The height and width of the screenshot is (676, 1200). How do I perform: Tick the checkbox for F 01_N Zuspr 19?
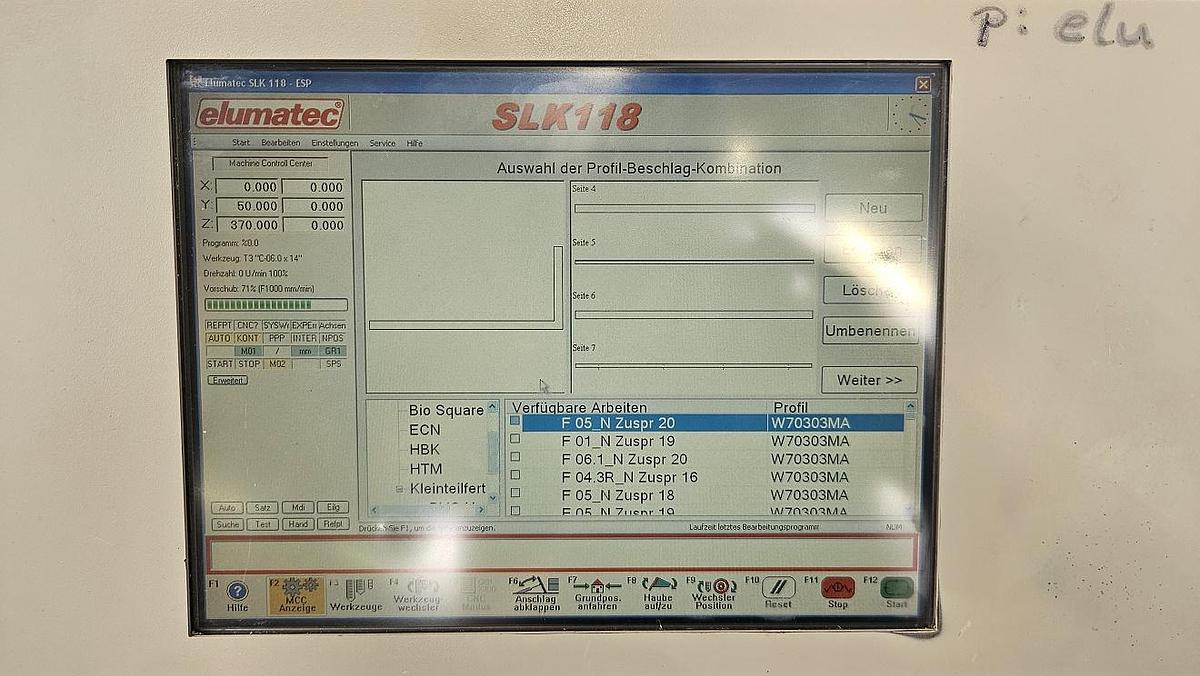coord(515,440)
